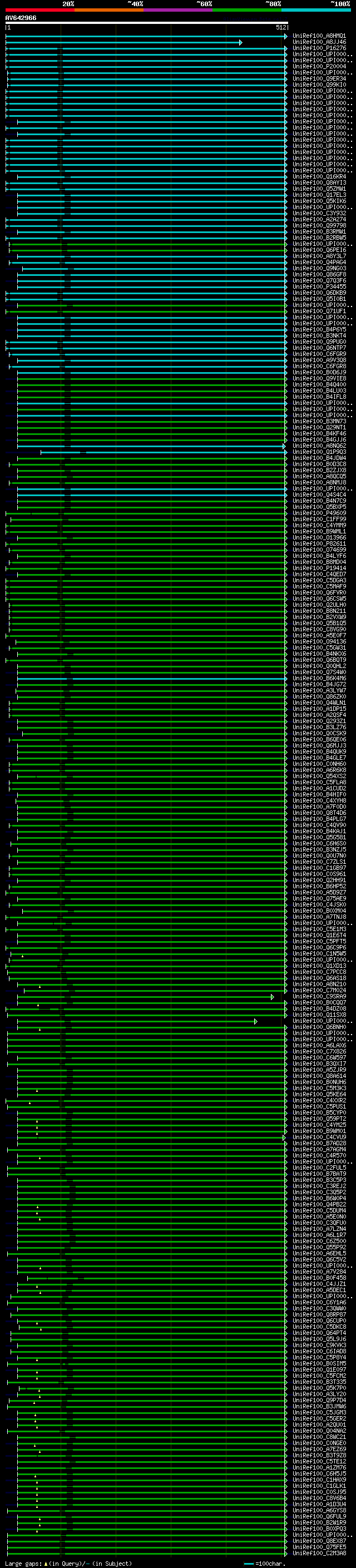The image size is (356, 1568).
Task: Select label UniRef100_A2A274
Action: (x=319, y=219)
